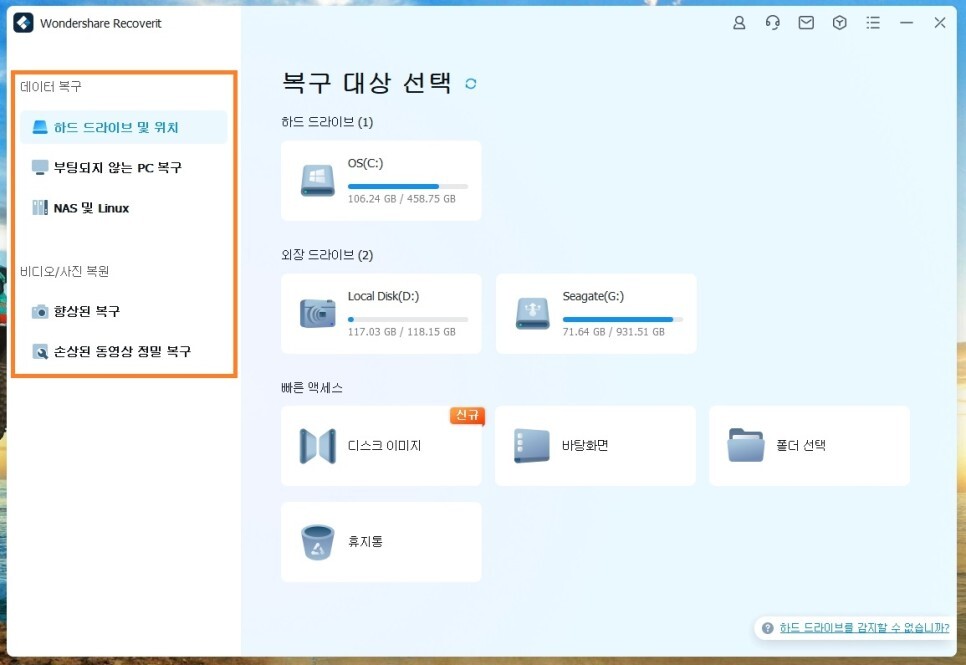Choose 폴더 선택 quick access label
Viewport: 966px width, 665px height.
tap(801, 445)
